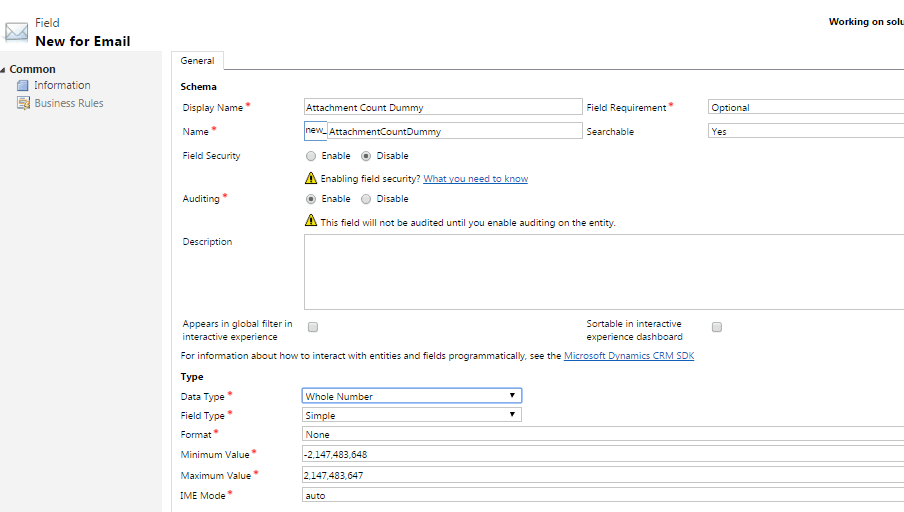Check Sortable in interactive experience dashboard checkbox

717,327
